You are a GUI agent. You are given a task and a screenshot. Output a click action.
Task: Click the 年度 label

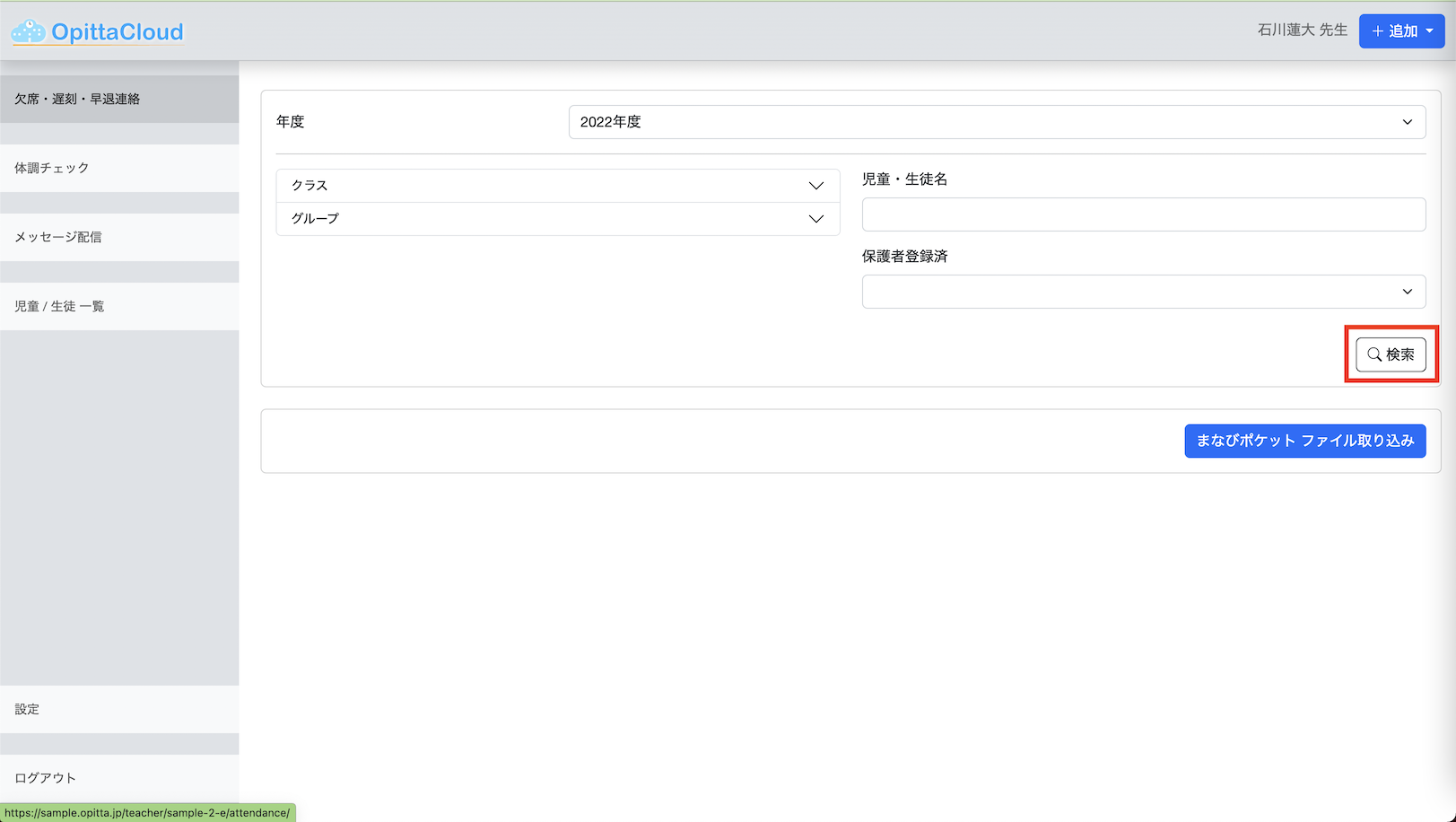point(291,122)
